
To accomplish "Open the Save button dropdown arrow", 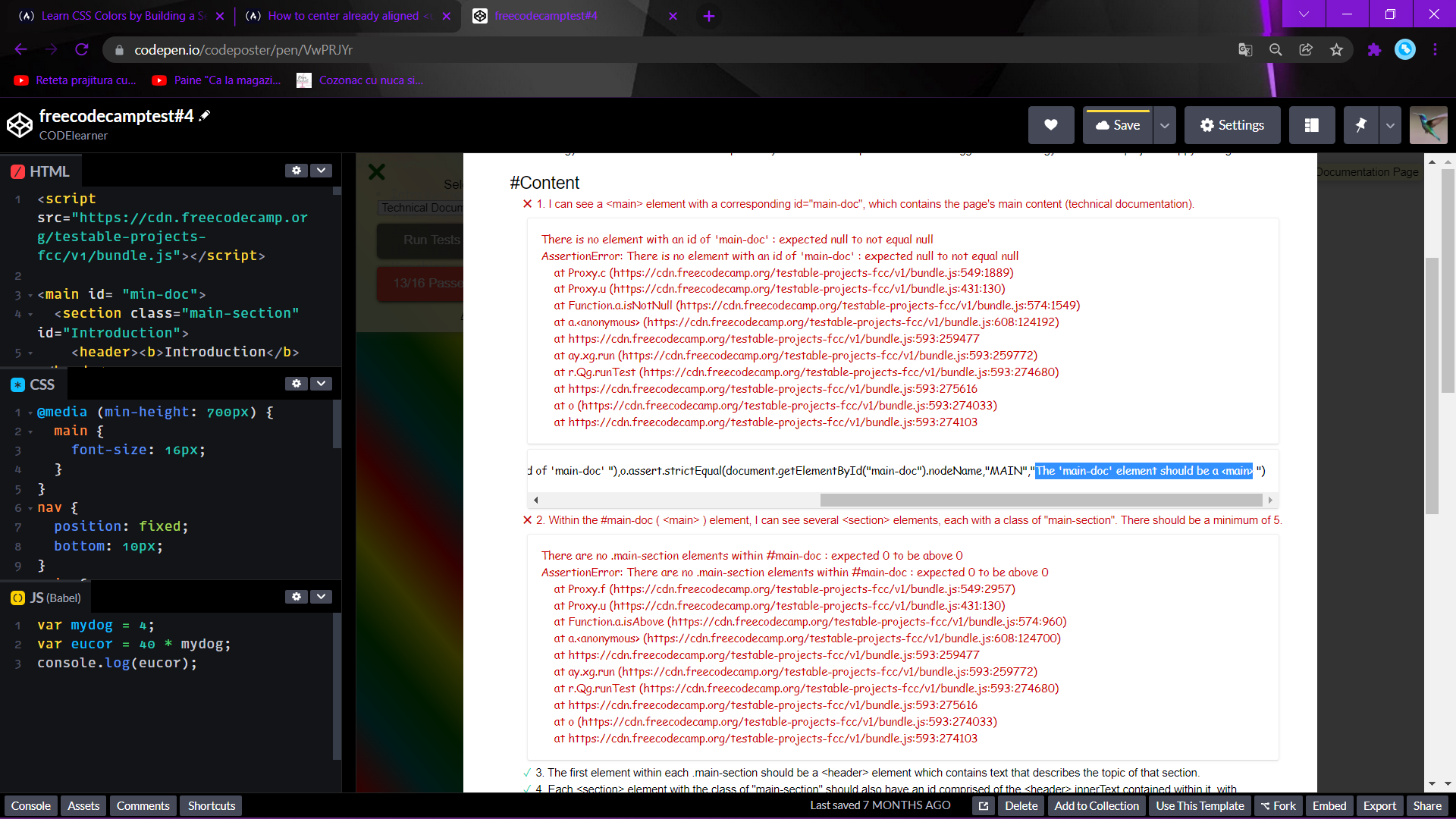I will point(1164,124).
